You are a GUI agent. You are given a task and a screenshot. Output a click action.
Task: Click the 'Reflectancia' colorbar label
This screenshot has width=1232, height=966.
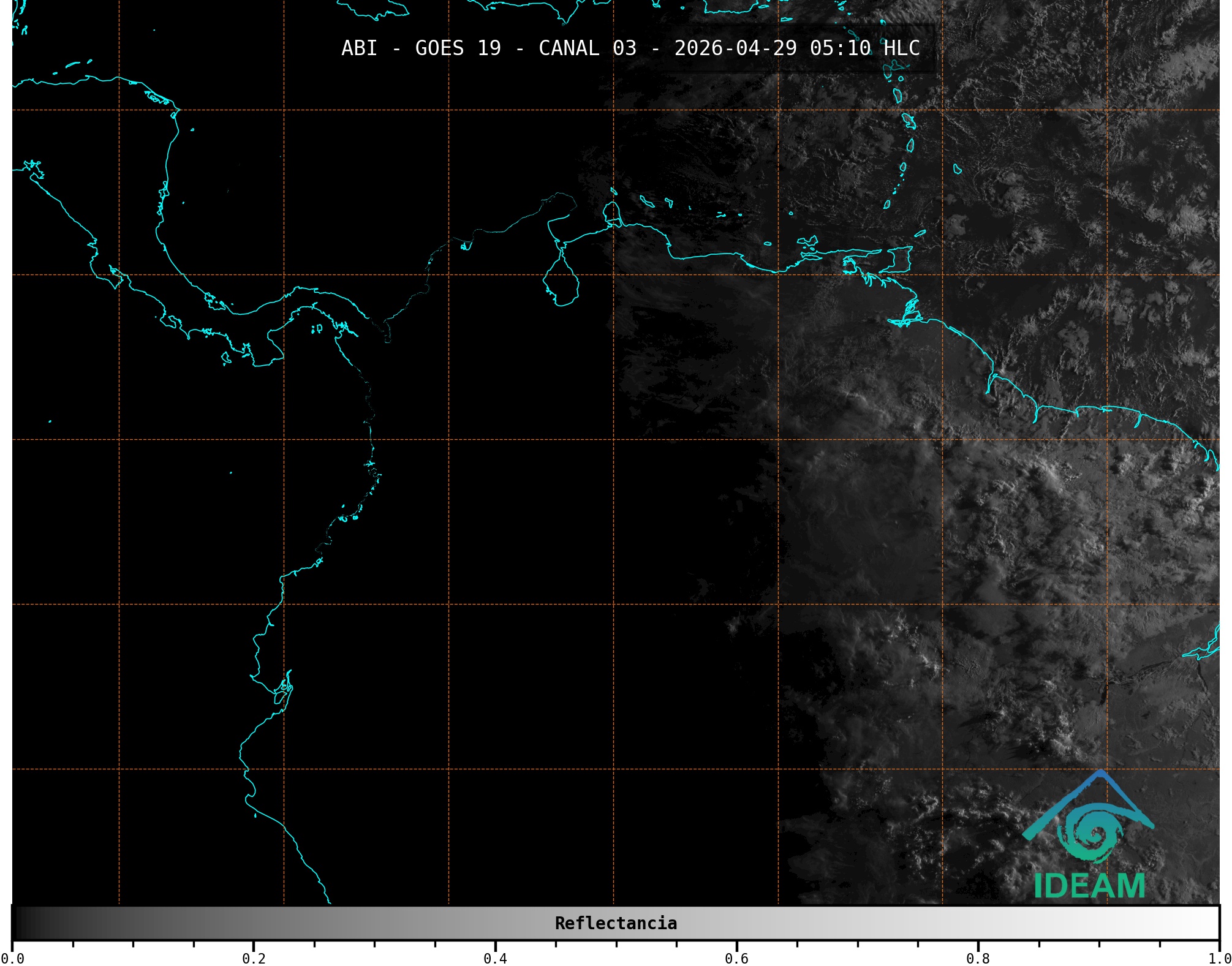pyautogui.click(x=616, y=923)
